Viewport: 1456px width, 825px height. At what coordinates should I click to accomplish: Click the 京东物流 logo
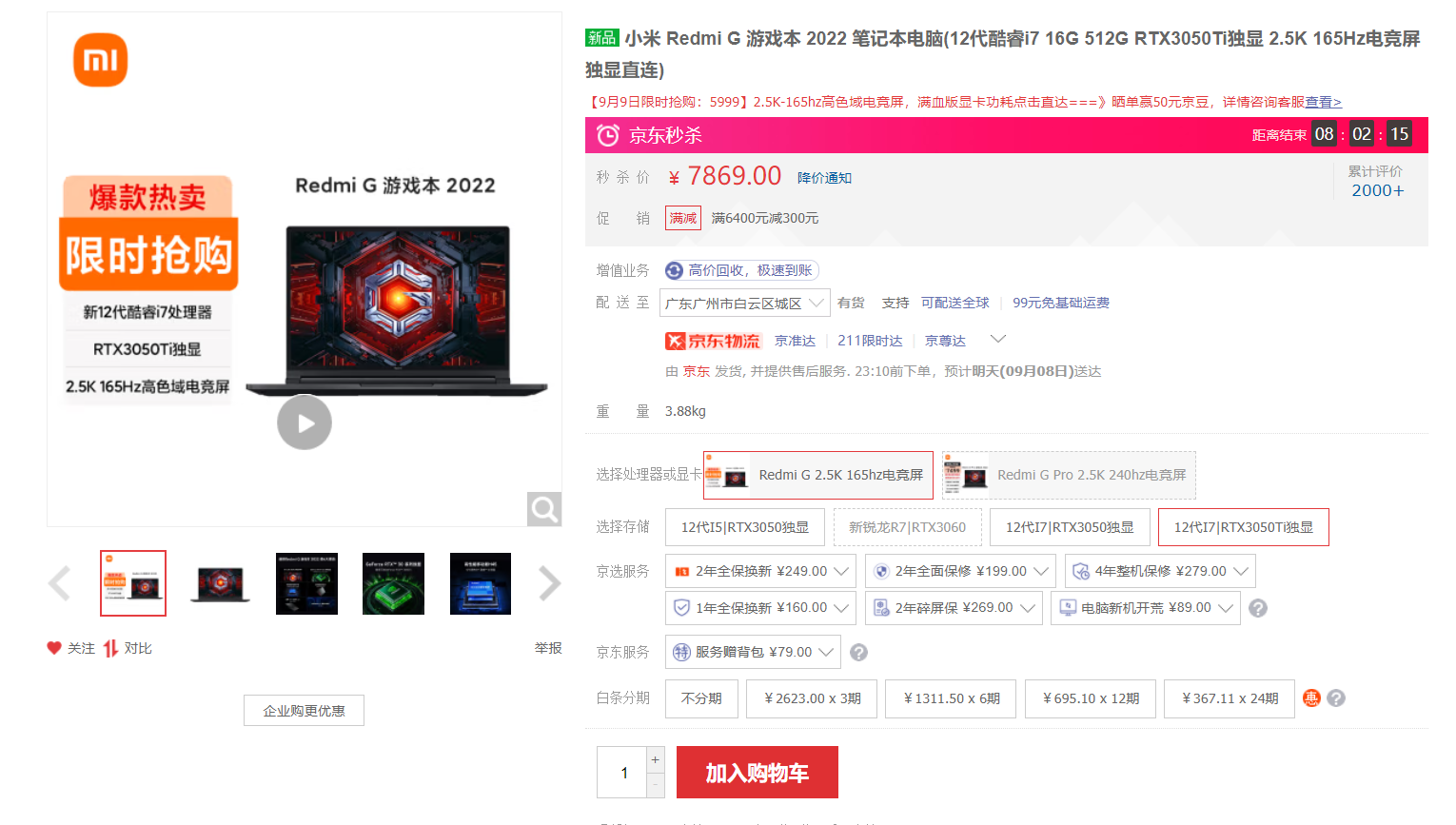point(713,341)
